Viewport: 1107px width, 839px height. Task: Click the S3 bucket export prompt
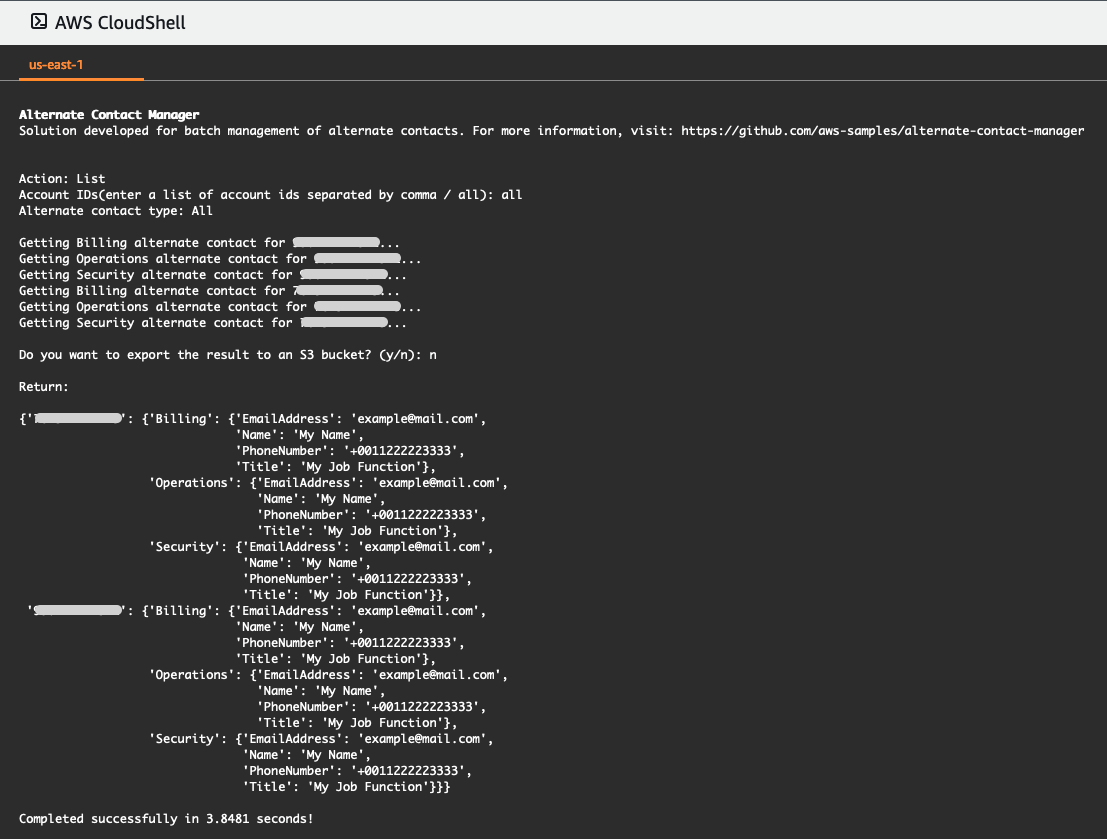227,355
